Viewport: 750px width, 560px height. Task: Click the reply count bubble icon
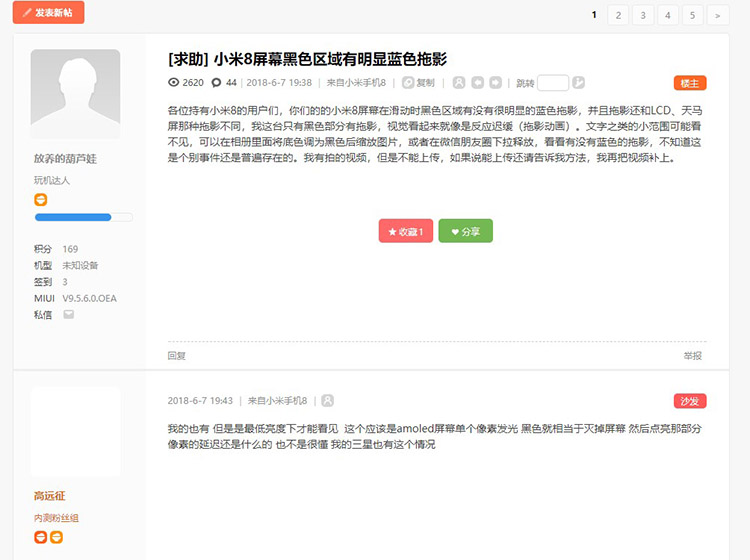pyautogui.click(x=216, y=83)
